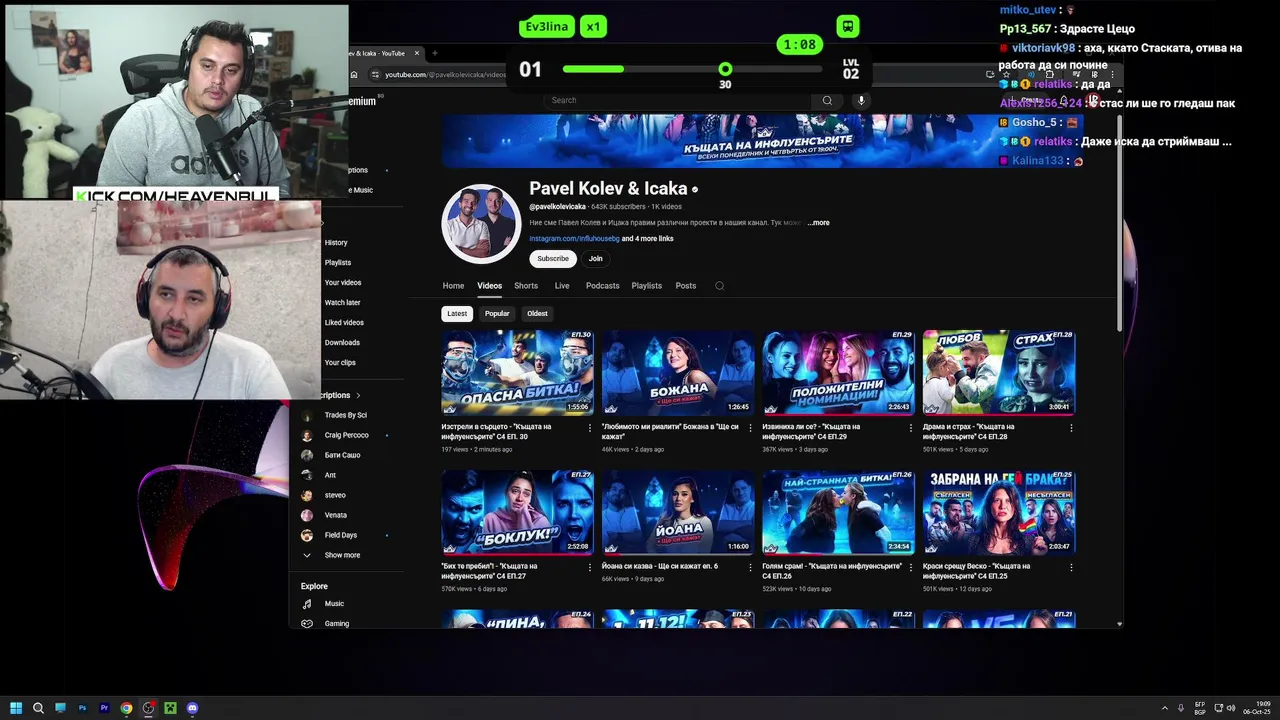Open the 'ПОЛОЖИТЕЛНИ НОМИНАЦИИ' video thumbnail
The width and height of the screenshot is (1280, 720).
[838, 372]
